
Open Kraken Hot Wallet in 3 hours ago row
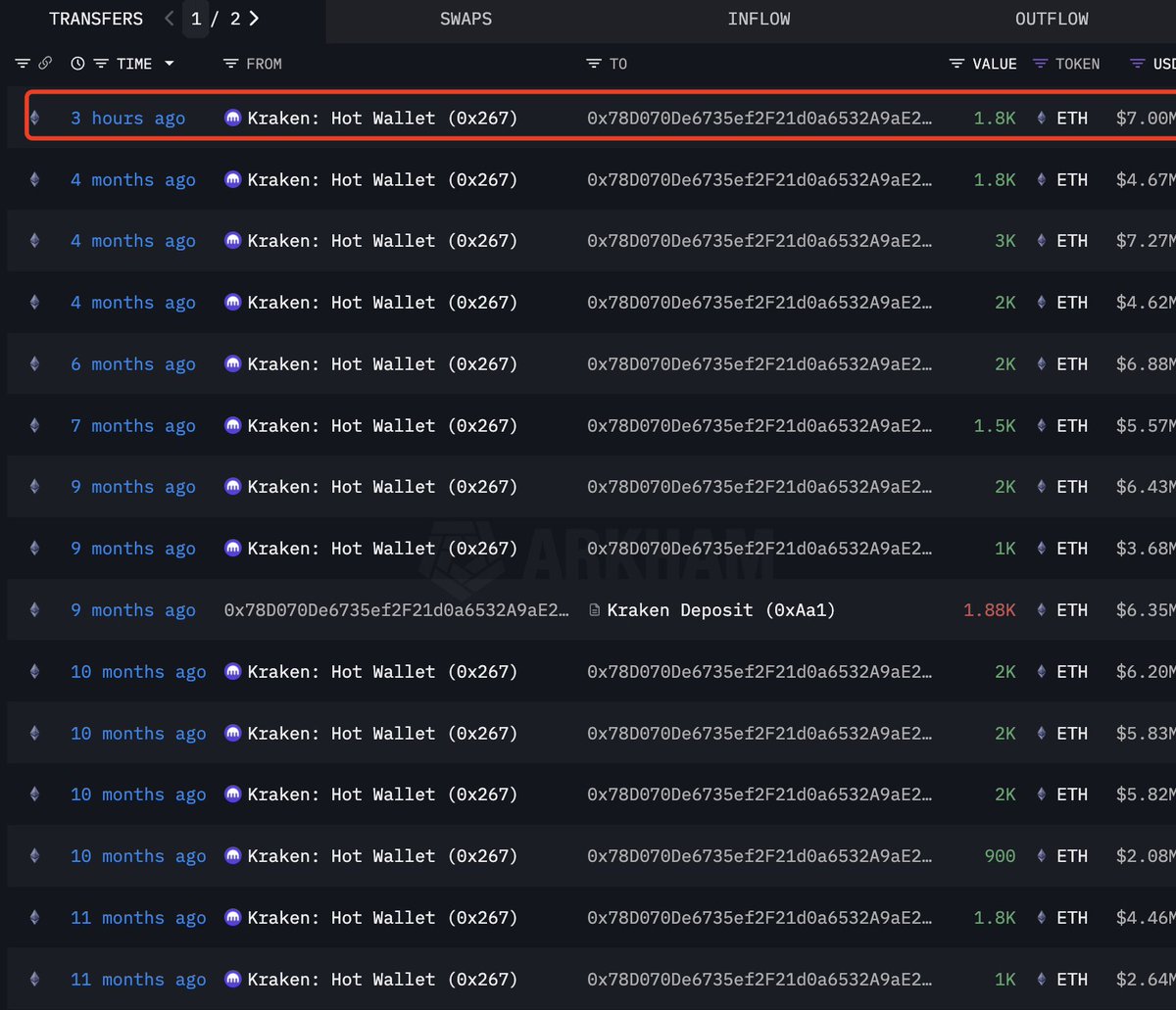[x=382, y=119]
